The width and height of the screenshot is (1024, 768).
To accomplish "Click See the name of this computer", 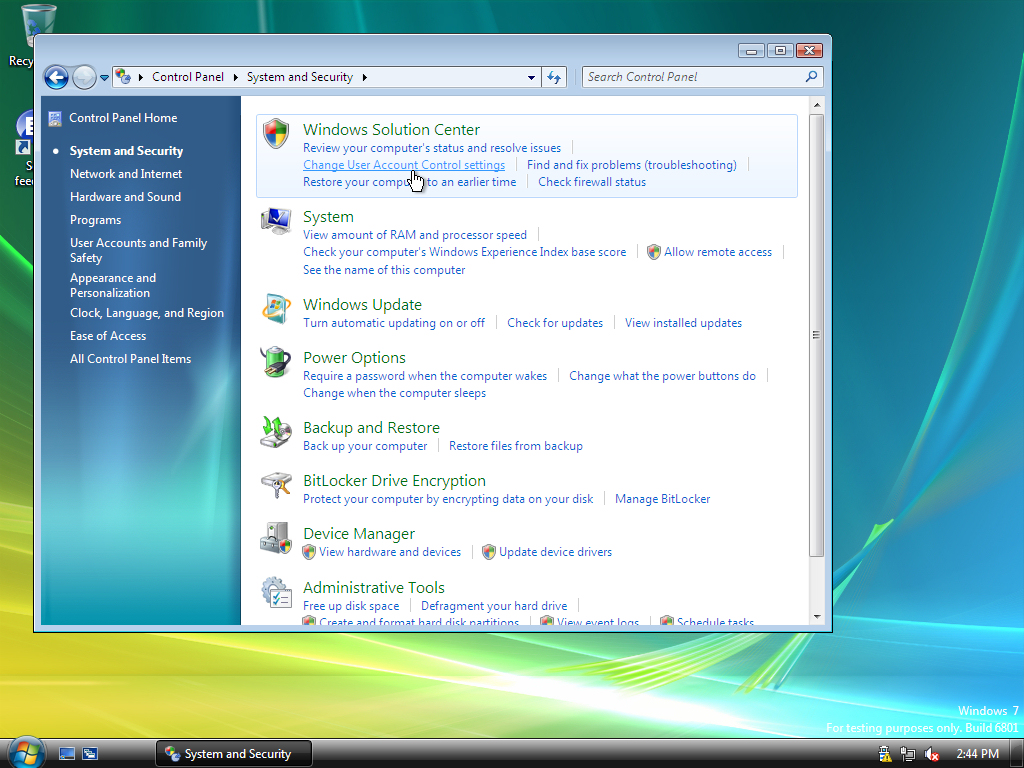I will pyautogui.click(x=384, y=270).
